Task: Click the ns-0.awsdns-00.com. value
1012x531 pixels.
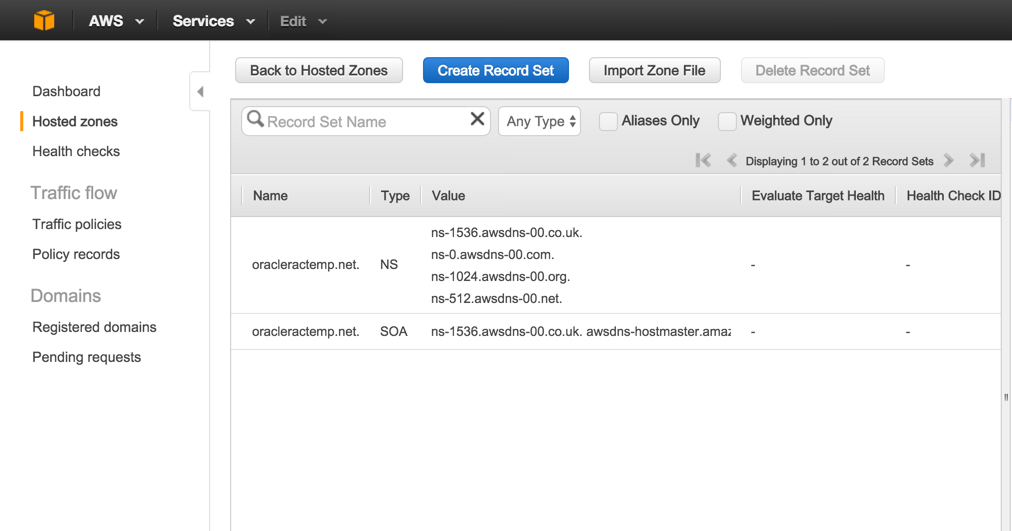Action: [x=492, y=255]
